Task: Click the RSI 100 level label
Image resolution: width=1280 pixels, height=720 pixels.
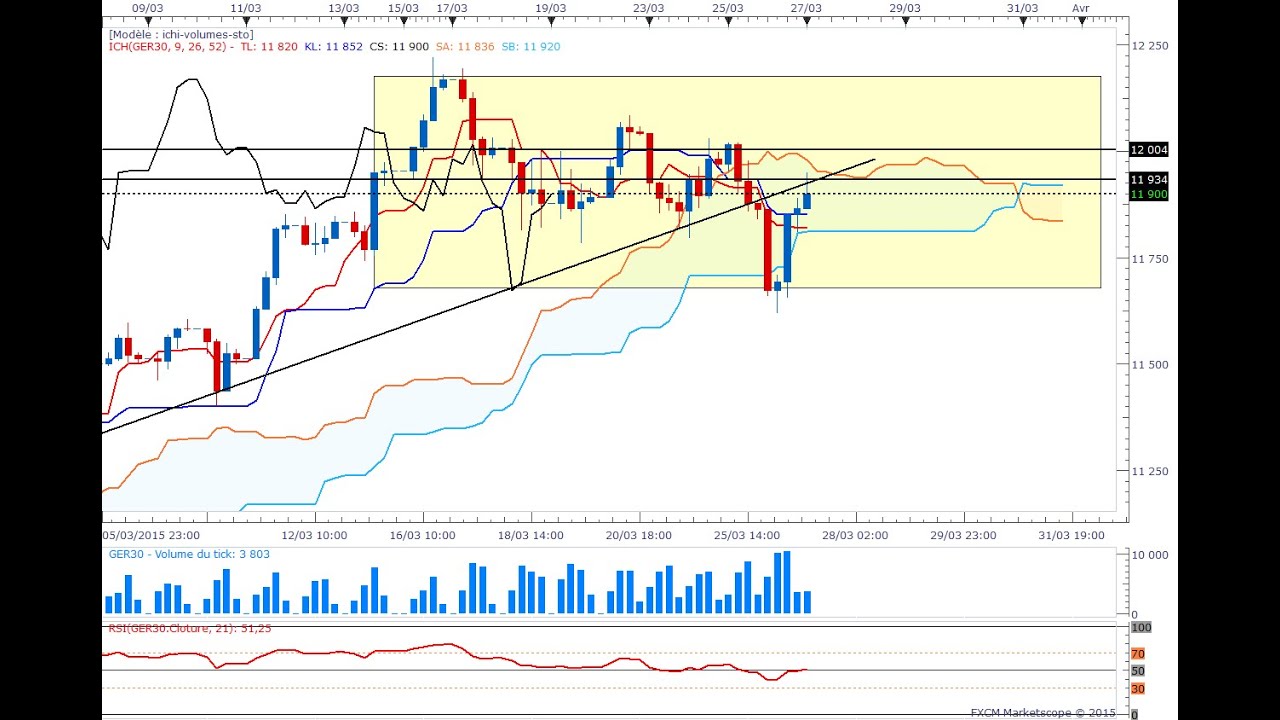Action: pos(1141,627)
